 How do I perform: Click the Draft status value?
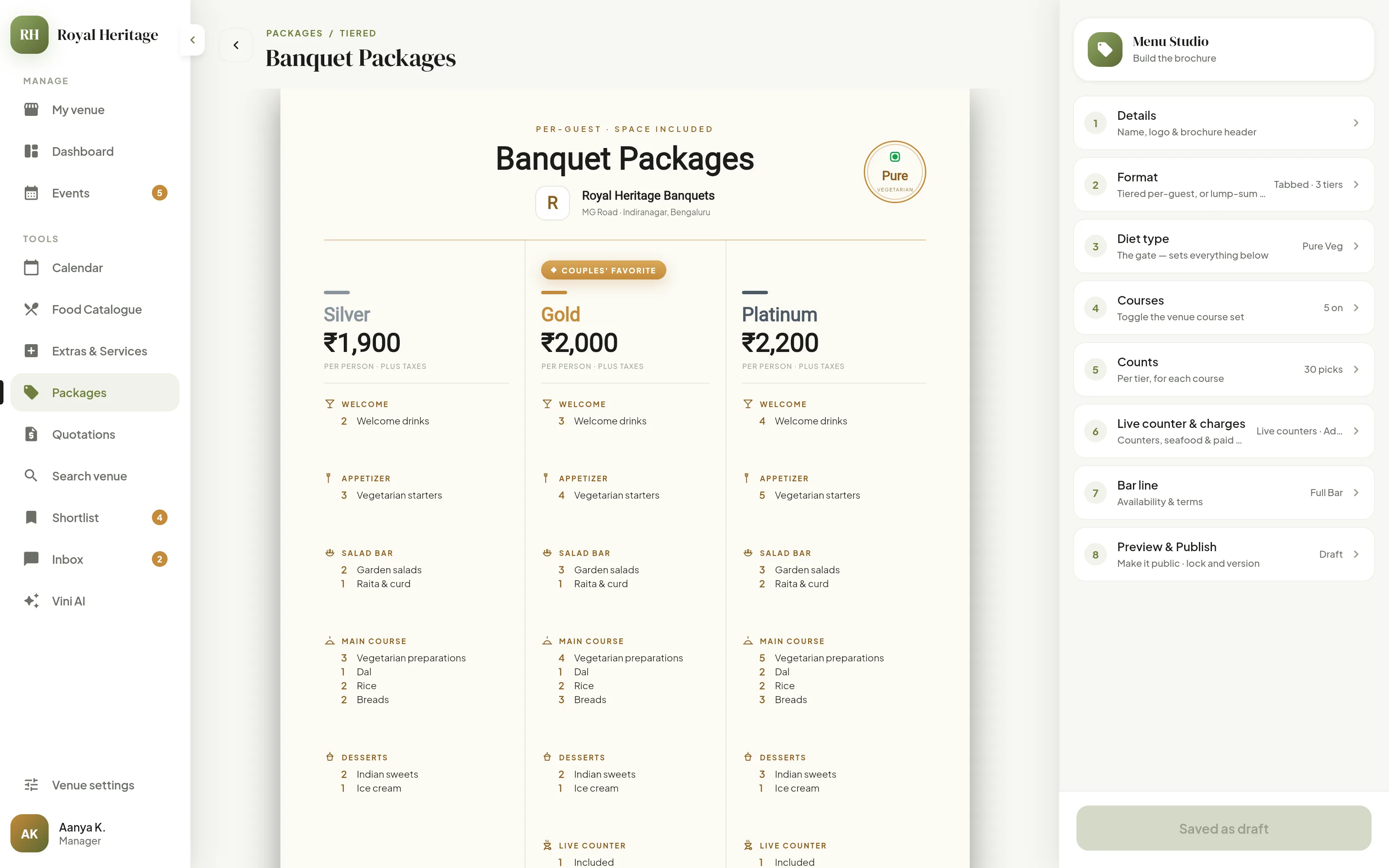pos(1330,554)
